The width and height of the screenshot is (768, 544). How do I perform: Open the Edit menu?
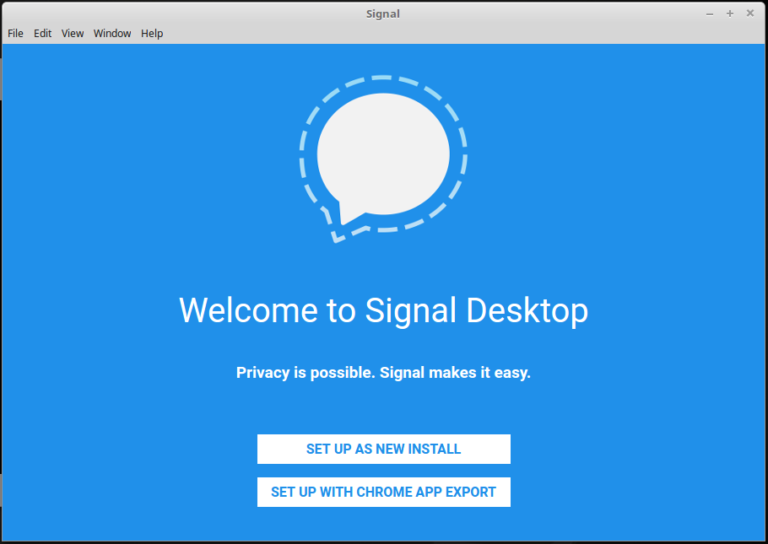pyautogui.click(x=42, y=33)
